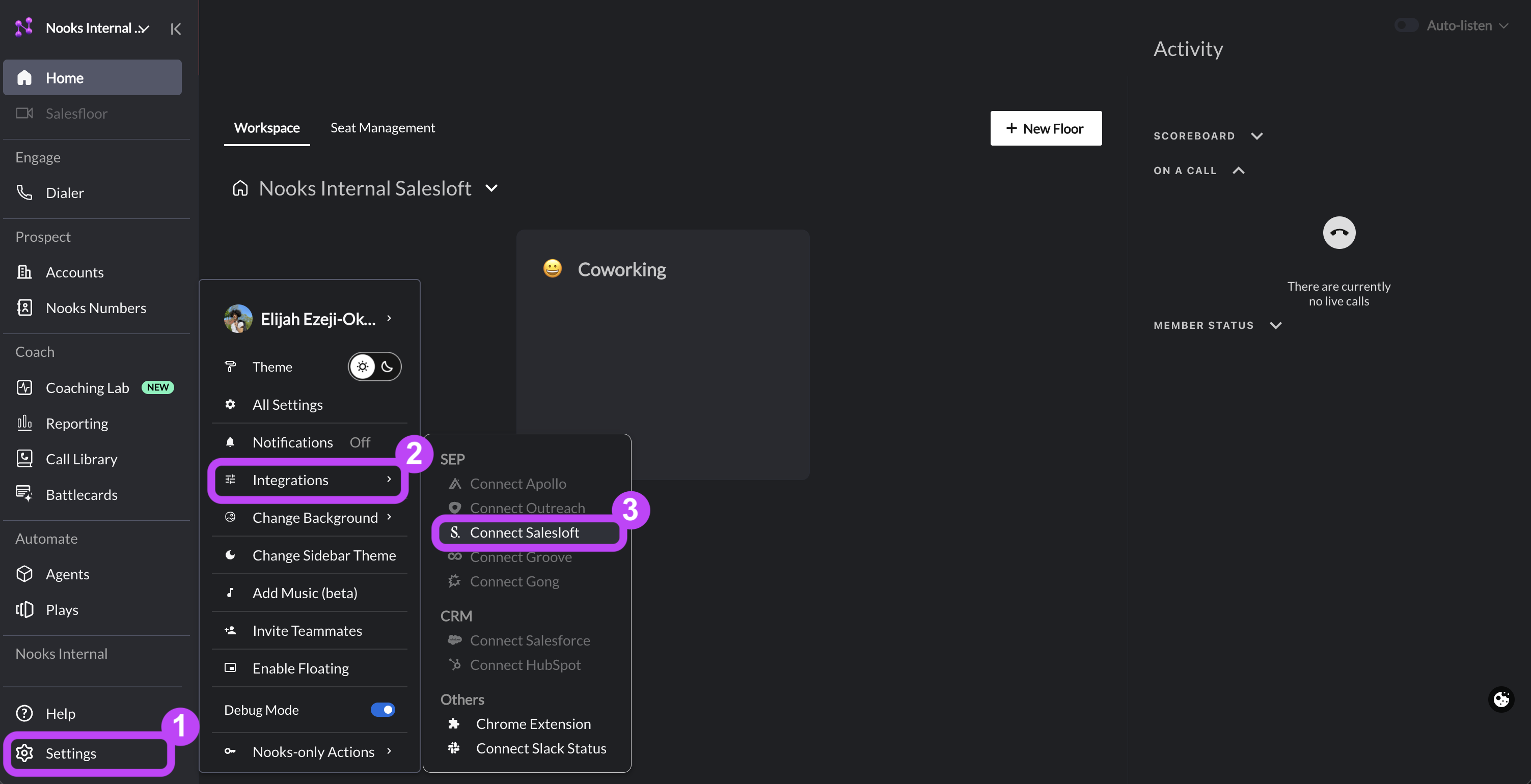Open the Integrations menu item

click(309, 480)
